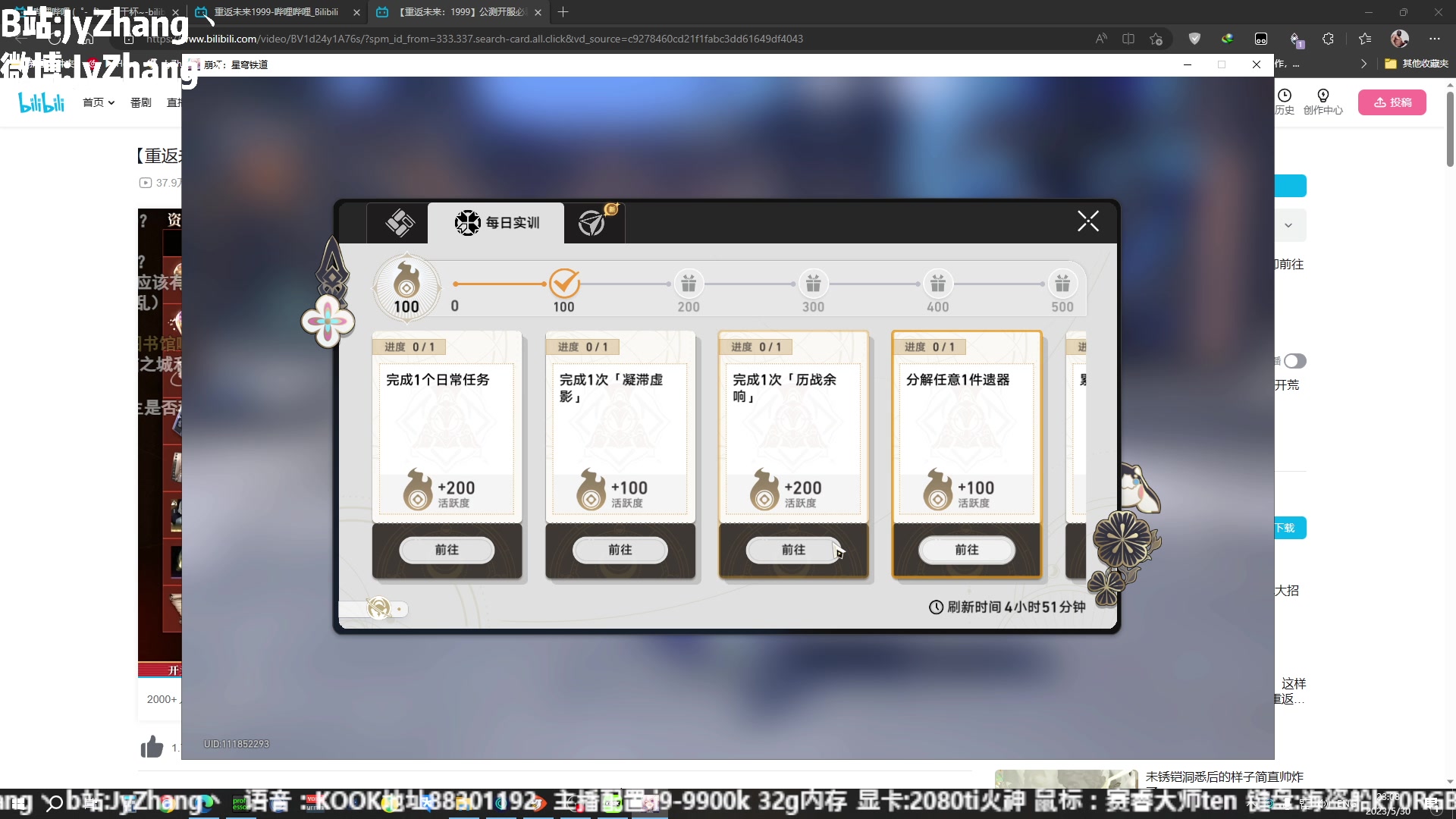This screenshot has height=819, width=1456.
Task: Open the diamond-shaped guide tab
Action: click(399, 223)
